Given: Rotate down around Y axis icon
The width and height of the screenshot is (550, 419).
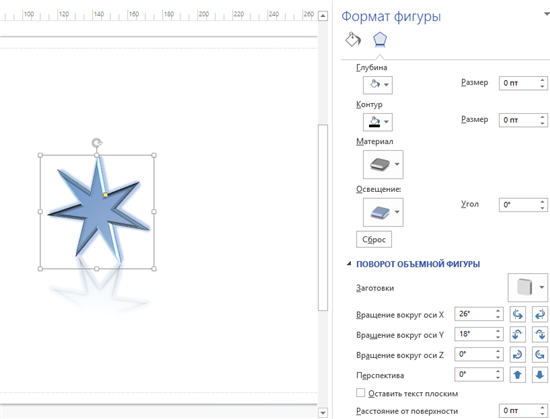Looking at the screenshot, I should coord(540,334).
